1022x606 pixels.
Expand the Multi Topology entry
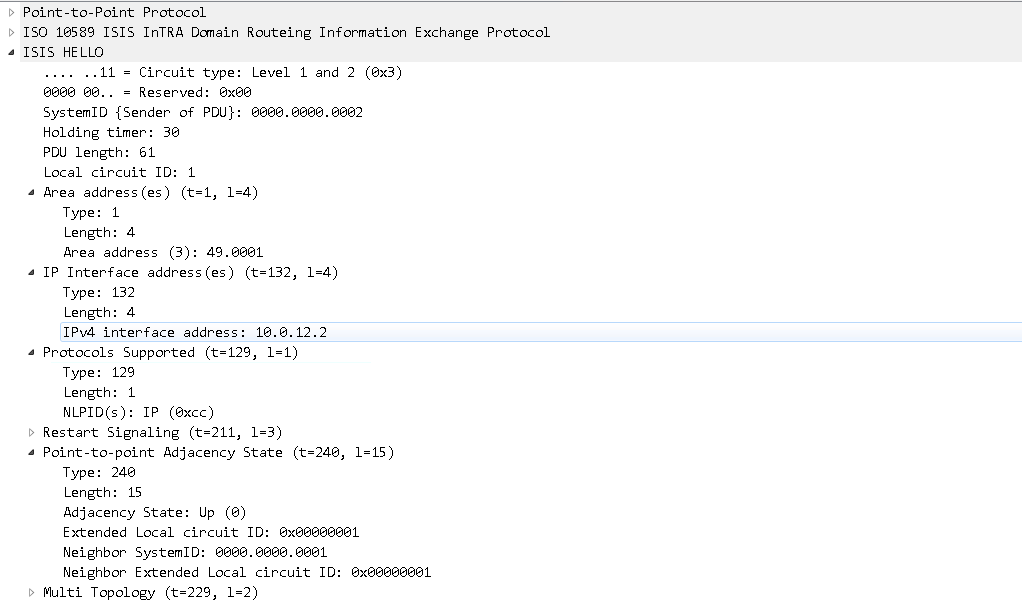(31, 592)
